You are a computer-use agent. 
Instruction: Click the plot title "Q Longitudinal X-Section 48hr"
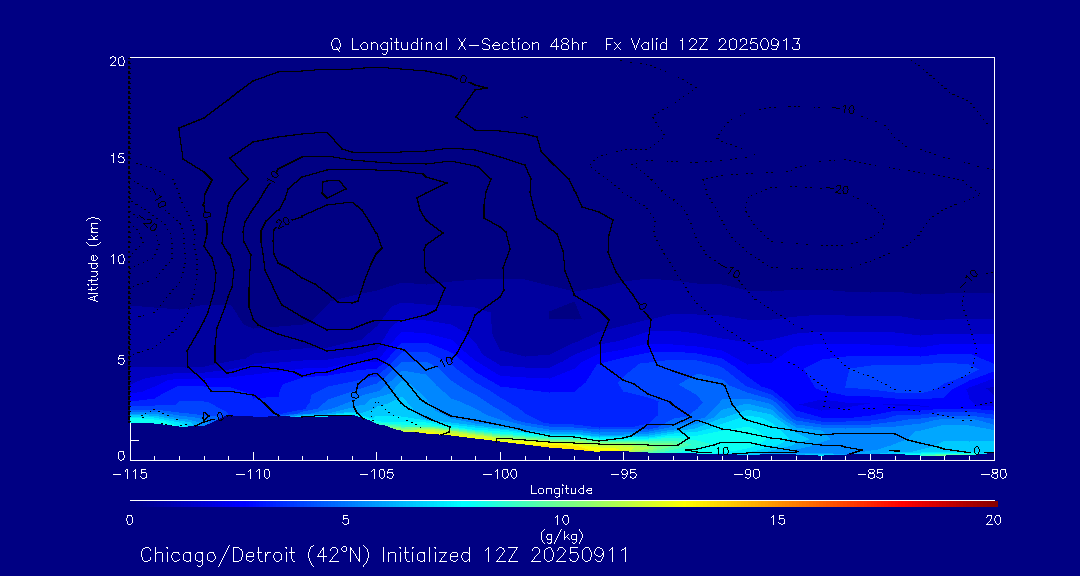[x=461, y=45]
